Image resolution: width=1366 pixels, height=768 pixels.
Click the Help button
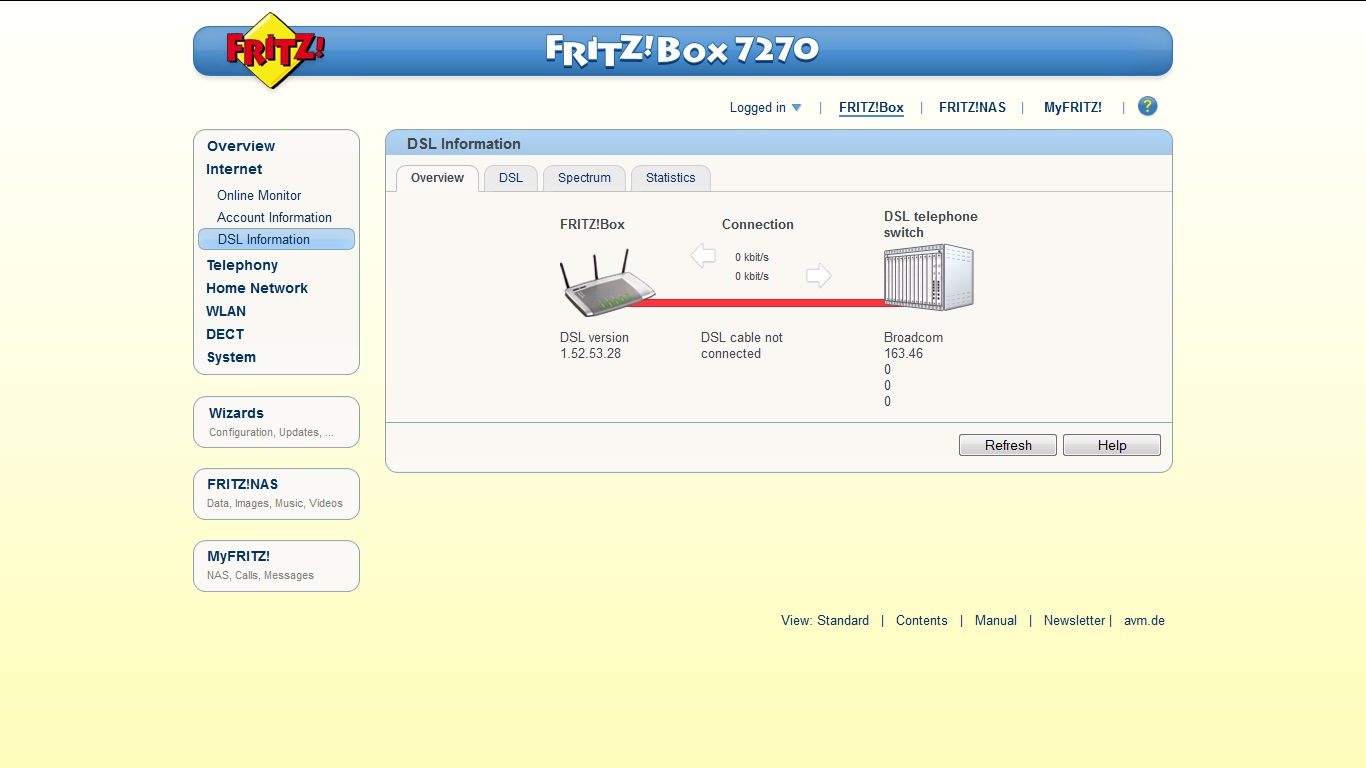pyautogui.click(x=1112, y=445)
